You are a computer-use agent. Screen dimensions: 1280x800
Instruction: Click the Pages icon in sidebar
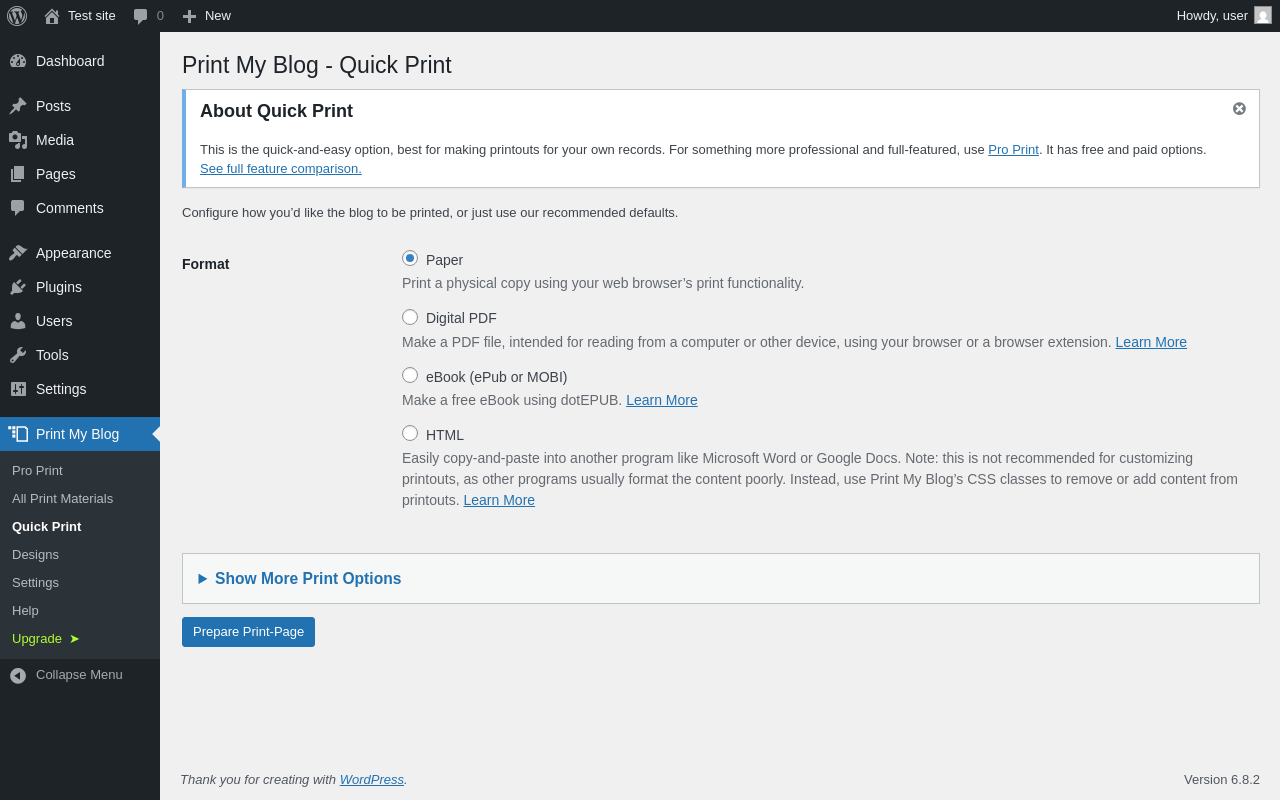(x=18, y=174)
